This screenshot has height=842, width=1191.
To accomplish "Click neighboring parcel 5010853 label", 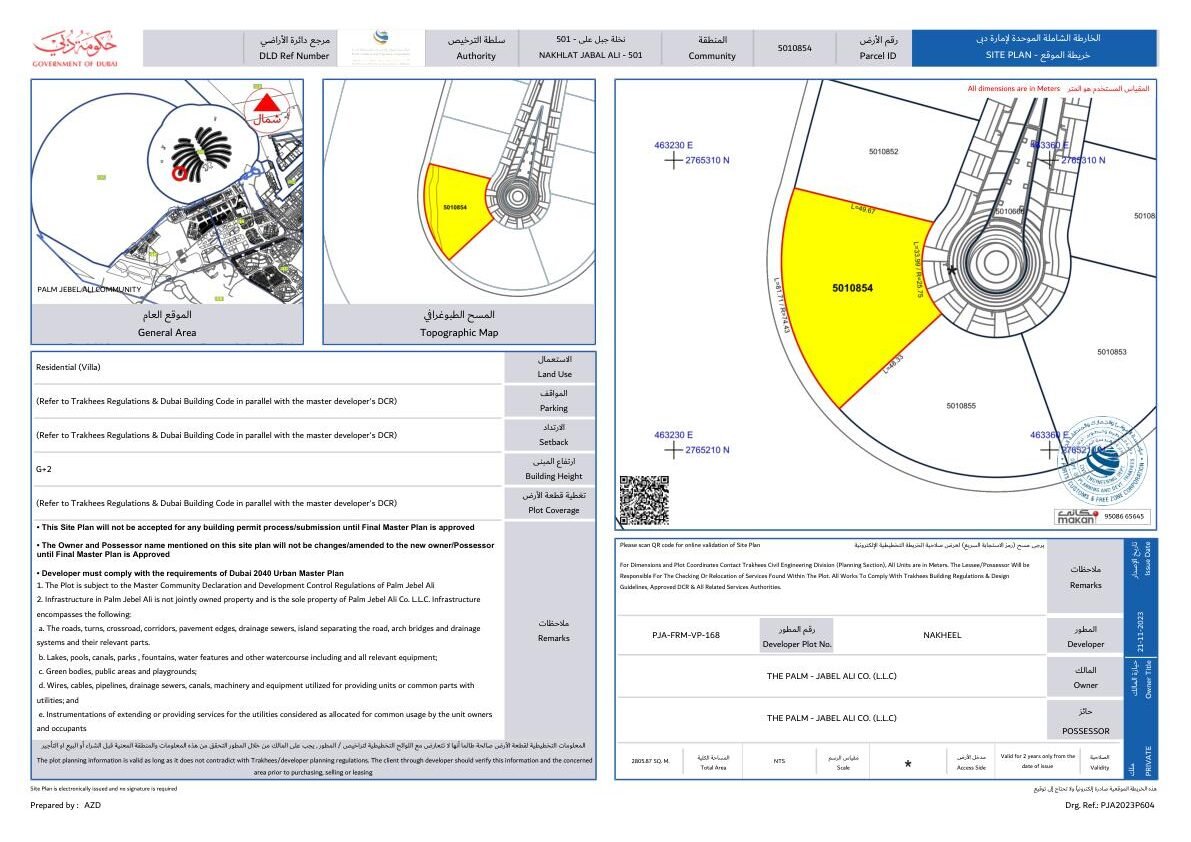I will 1111,352.
